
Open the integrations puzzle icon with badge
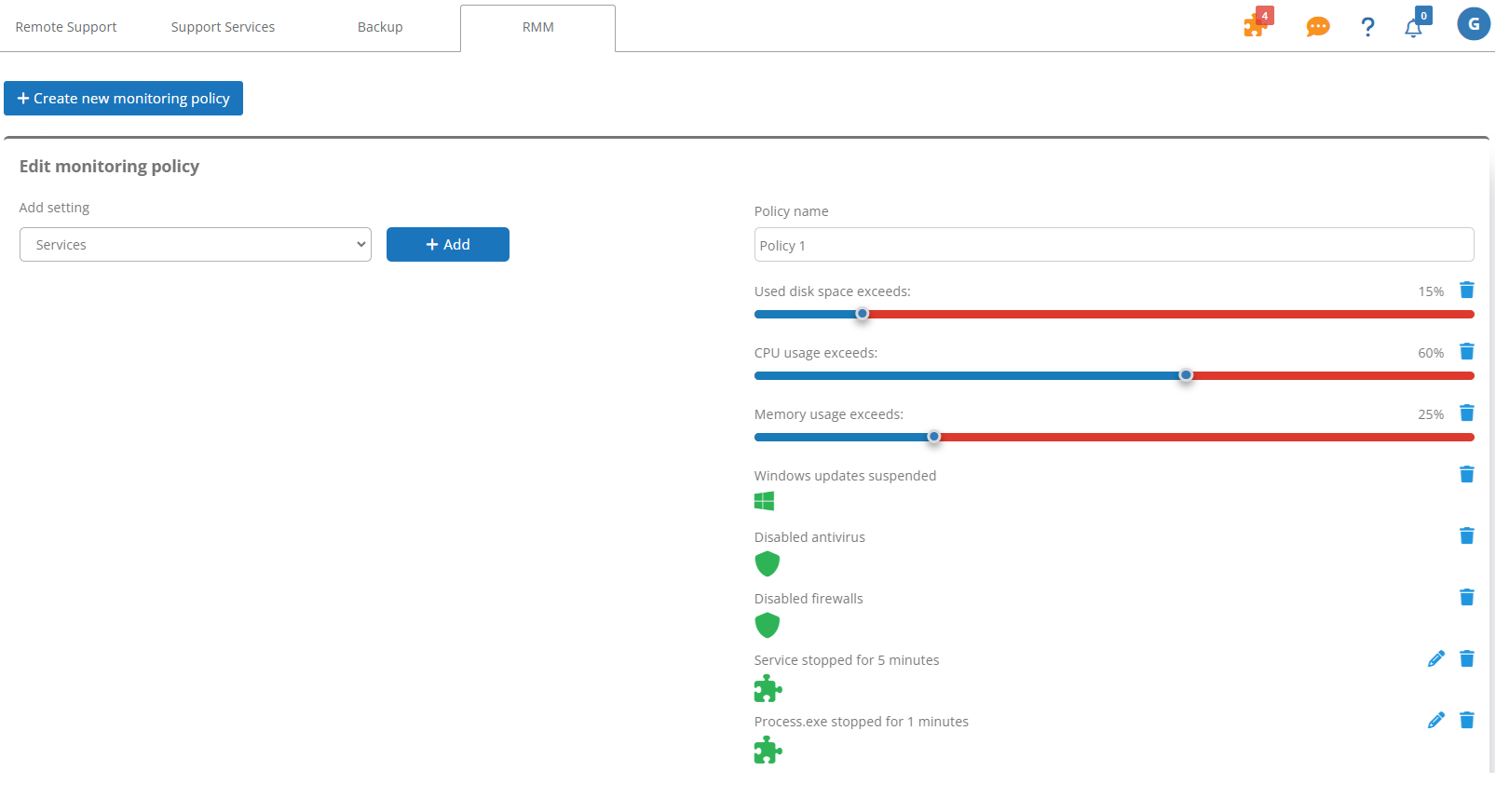point(1257,24)
